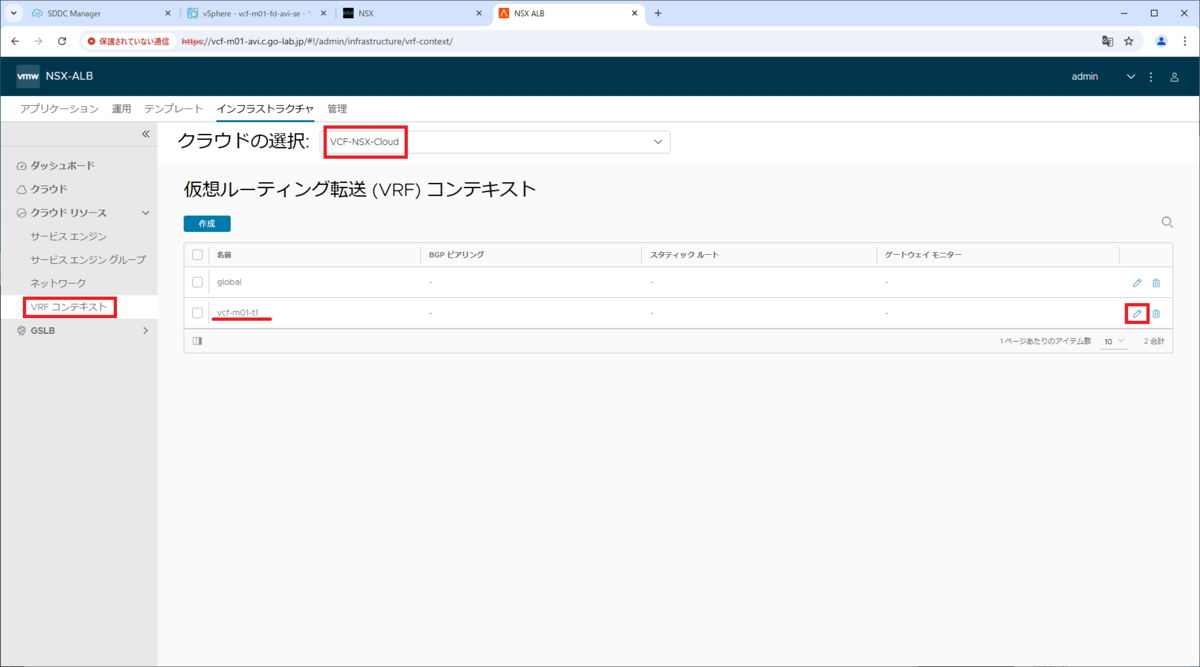Open the three-dot menu in NSX-ALB header
Viewport: 1200px width, 667px height.
1151,77
